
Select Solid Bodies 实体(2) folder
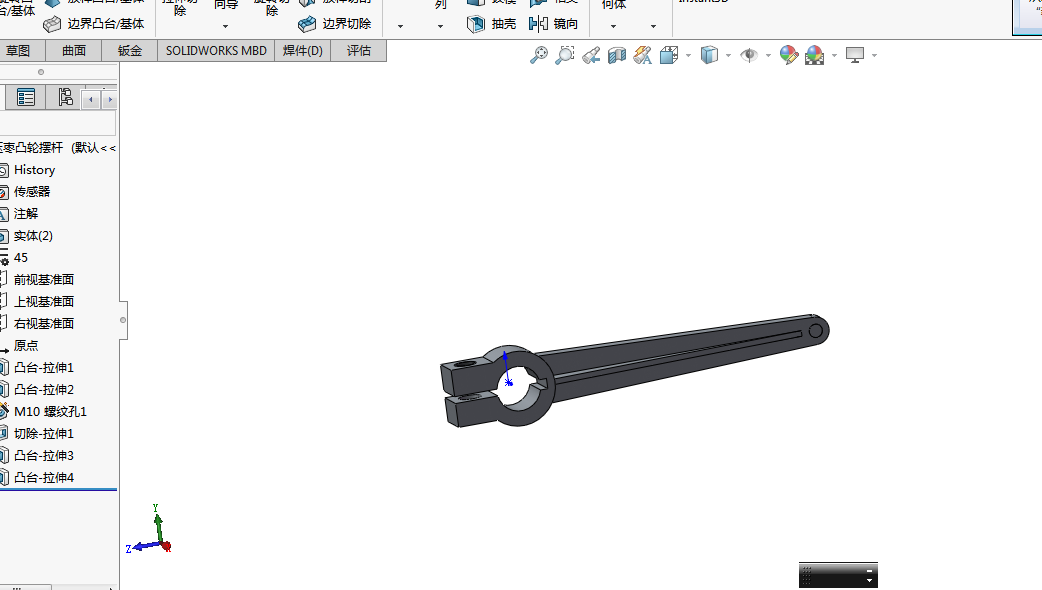coord(33,236)
